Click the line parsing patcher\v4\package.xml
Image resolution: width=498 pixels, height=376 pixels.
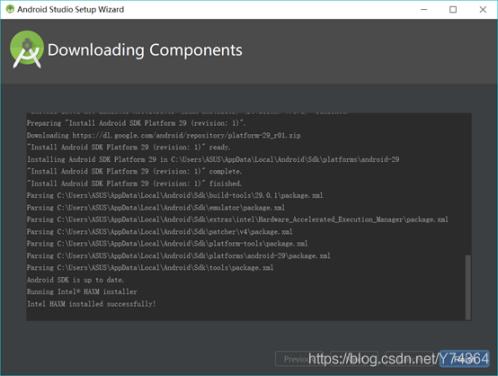159,231
